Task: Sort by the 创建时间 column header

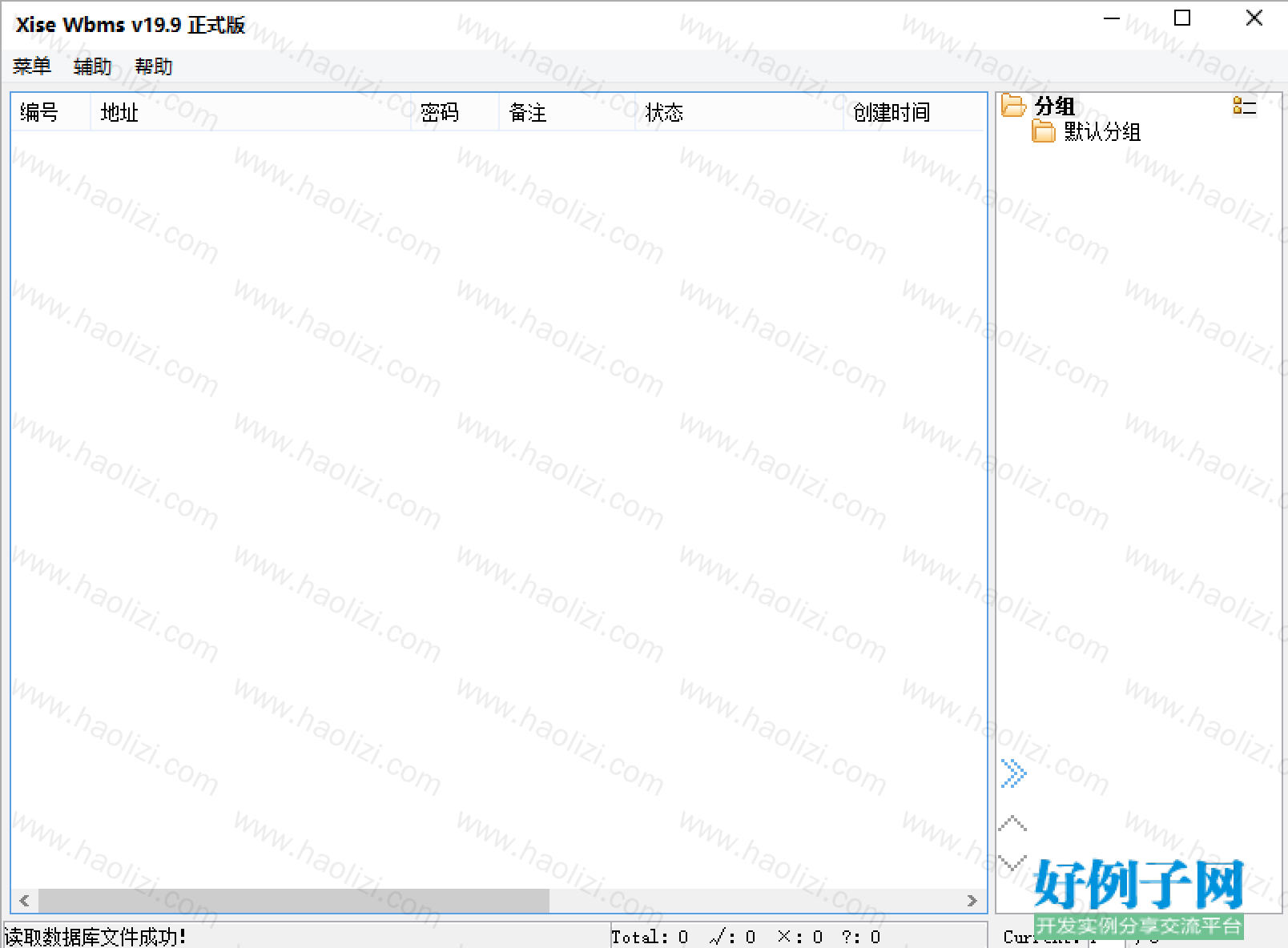Action: (x=914, y=112)
